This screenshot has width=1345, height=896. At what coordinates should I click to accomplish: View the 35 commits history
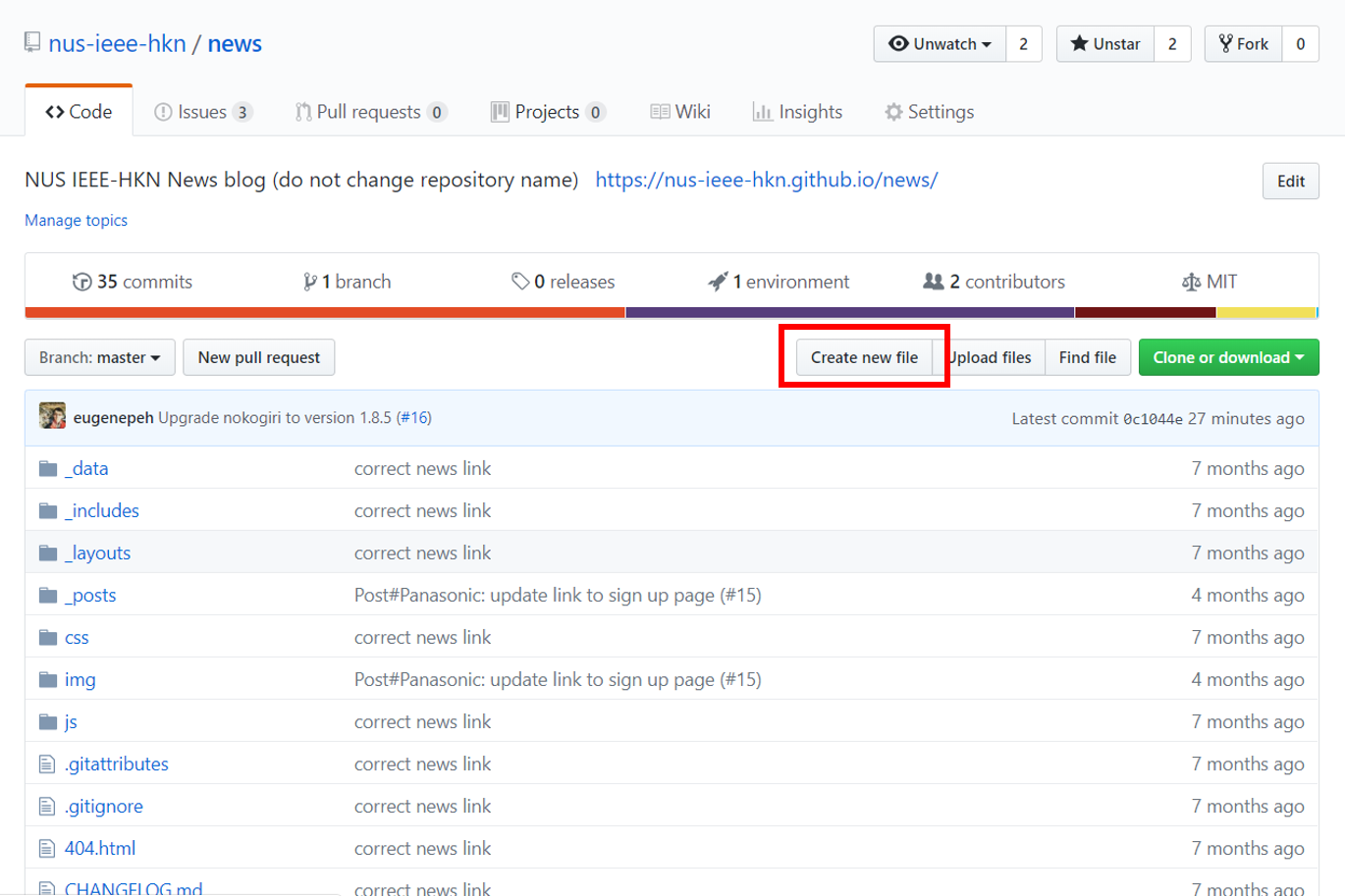[x=133, y=282]
